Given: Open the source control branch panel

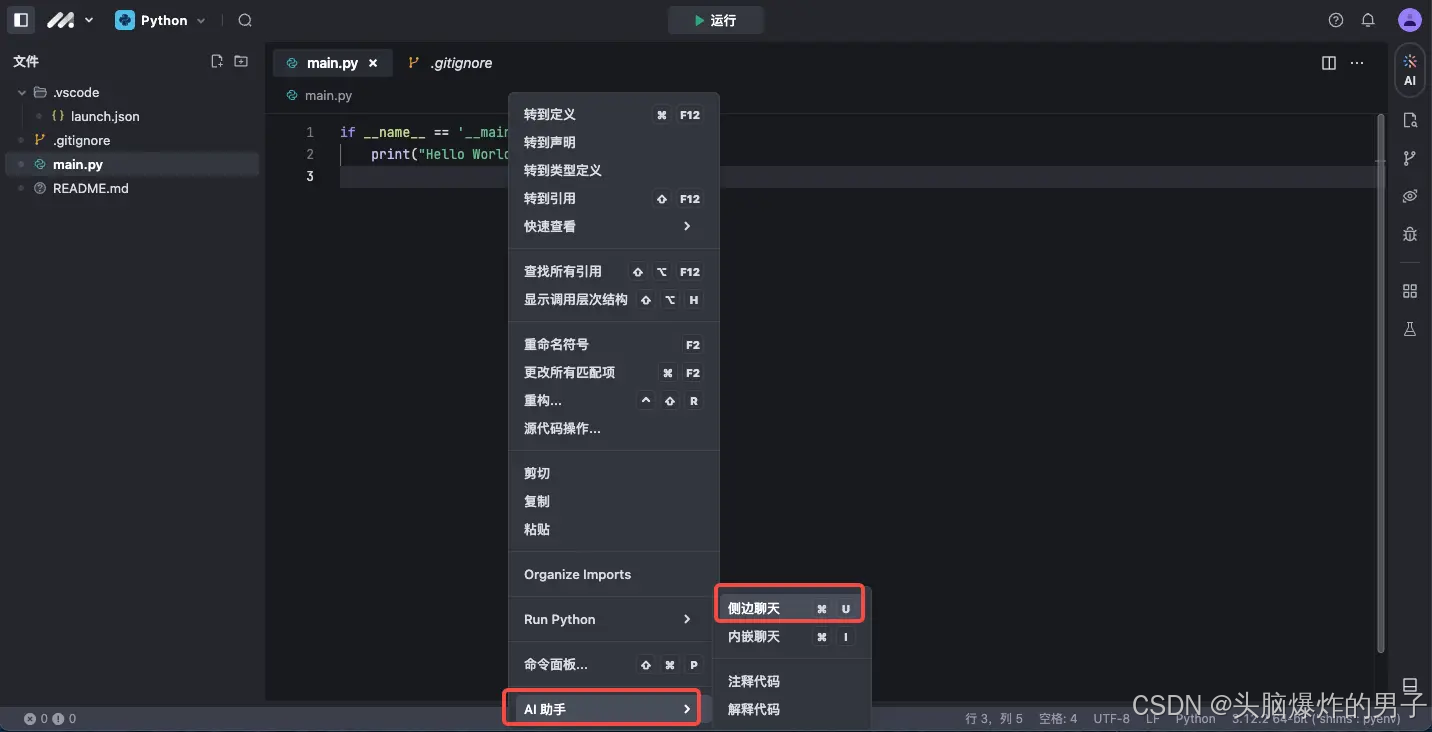Looking at the screenshot, I should [x=1409, y=158].
